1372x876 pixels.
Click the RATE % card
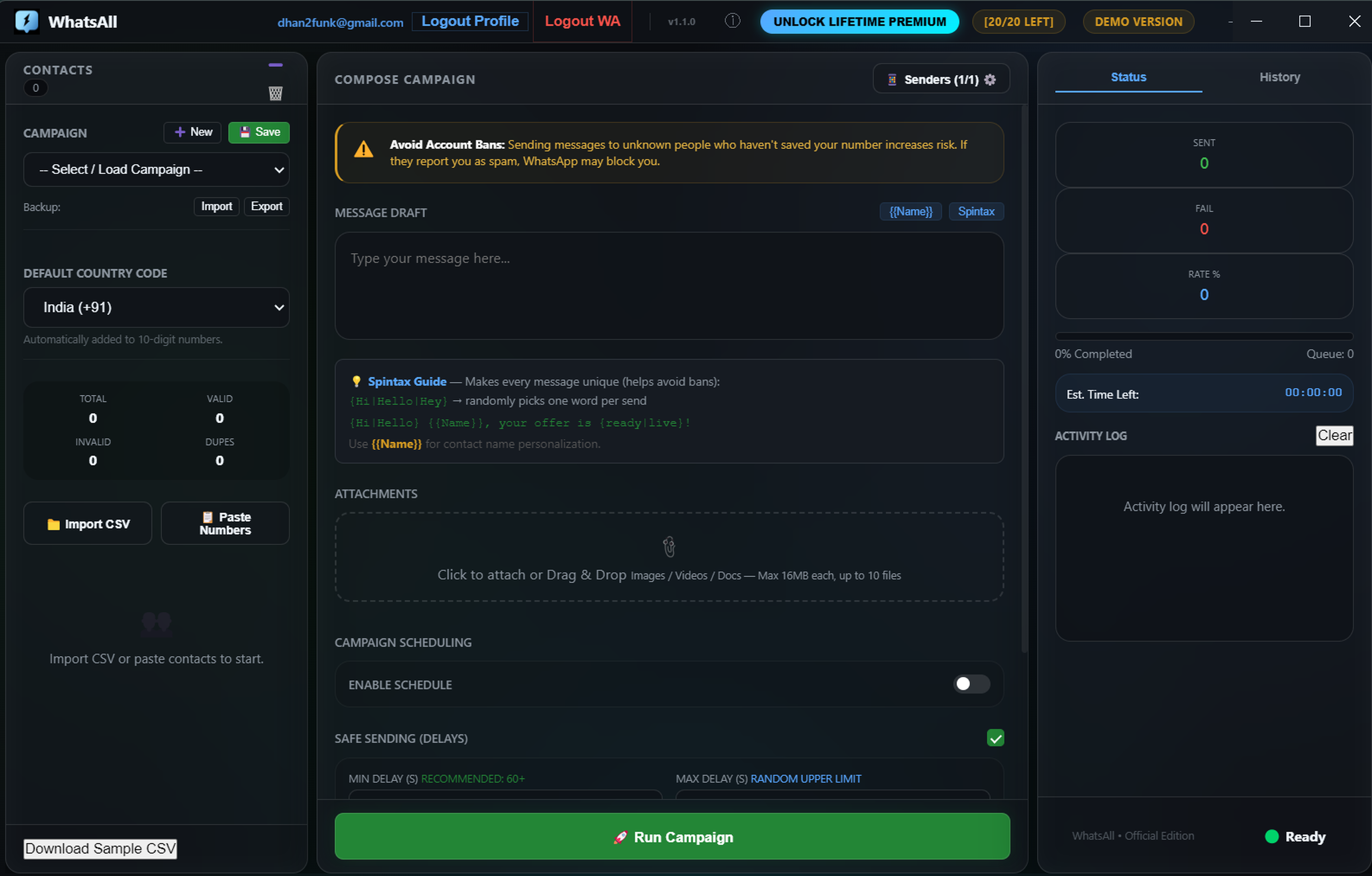(1204, 286)
